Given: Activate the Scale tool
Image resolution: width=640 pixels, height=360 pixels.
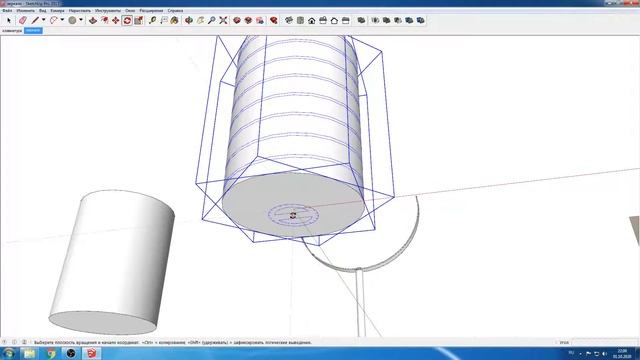Looking at the screenshot, I should tap(139, 20).
